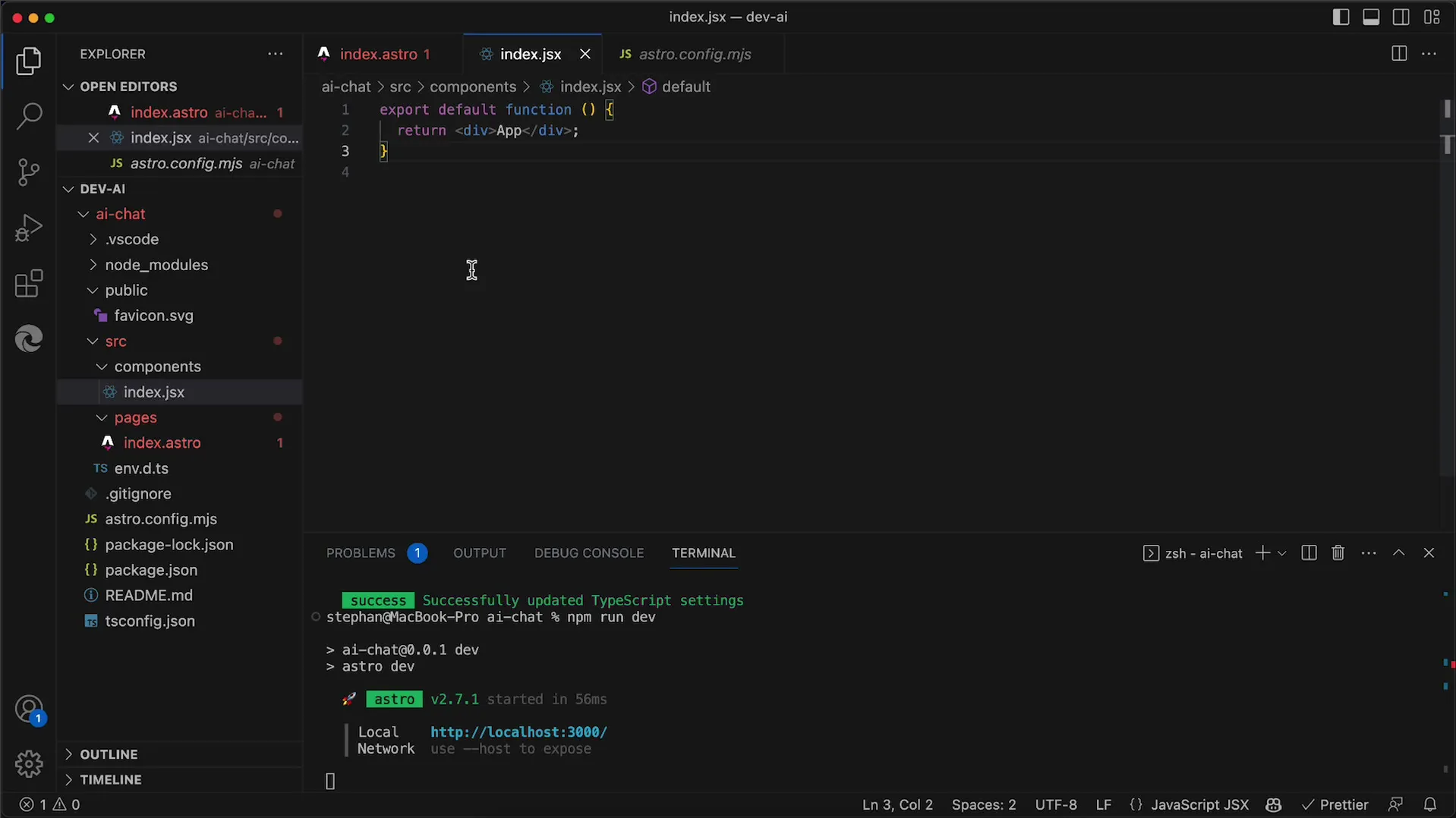Collapse the DEV-AI workspace section
This screenshot has height=818, width=1456.
pos(102,189)
